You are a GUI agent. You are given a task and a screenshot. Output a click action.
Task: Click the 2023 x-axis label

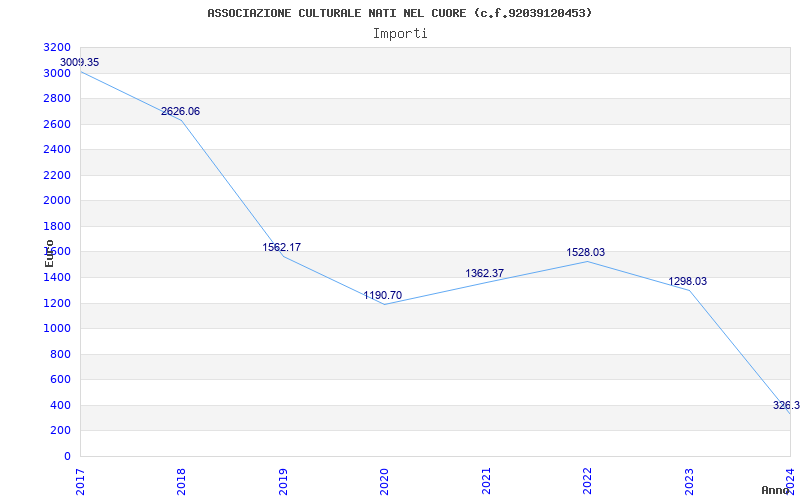[689, 481]
